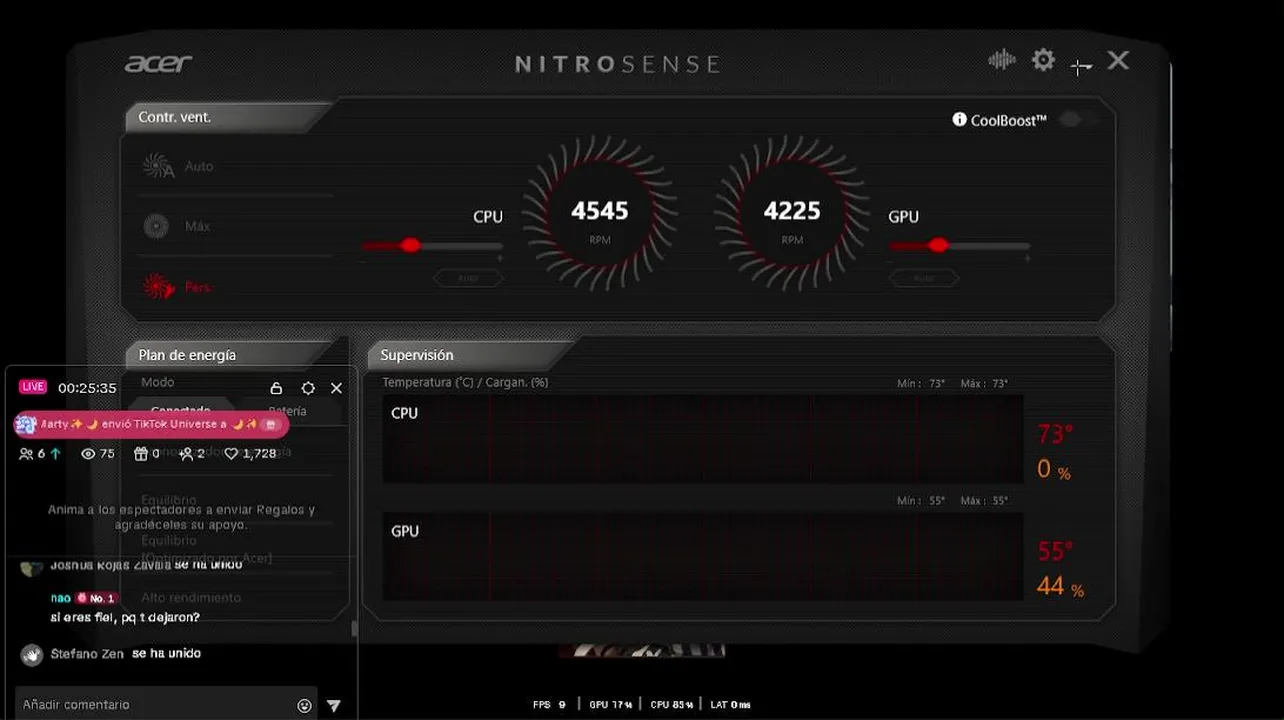The height and width of the screenshot is (720, 1284).
Task: Select Alto rendimiento power plan
Action: coord(191,597)
